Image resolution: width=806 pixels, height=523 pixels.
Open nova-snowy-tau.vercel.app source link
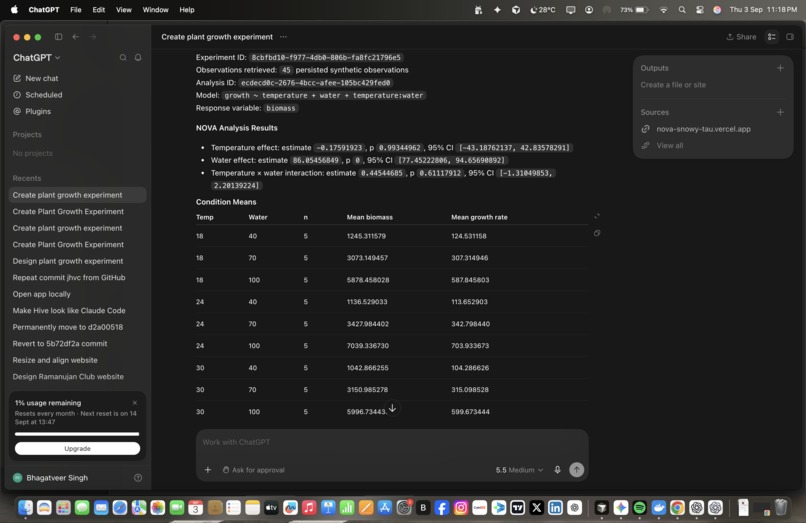(x=703, y=129)
